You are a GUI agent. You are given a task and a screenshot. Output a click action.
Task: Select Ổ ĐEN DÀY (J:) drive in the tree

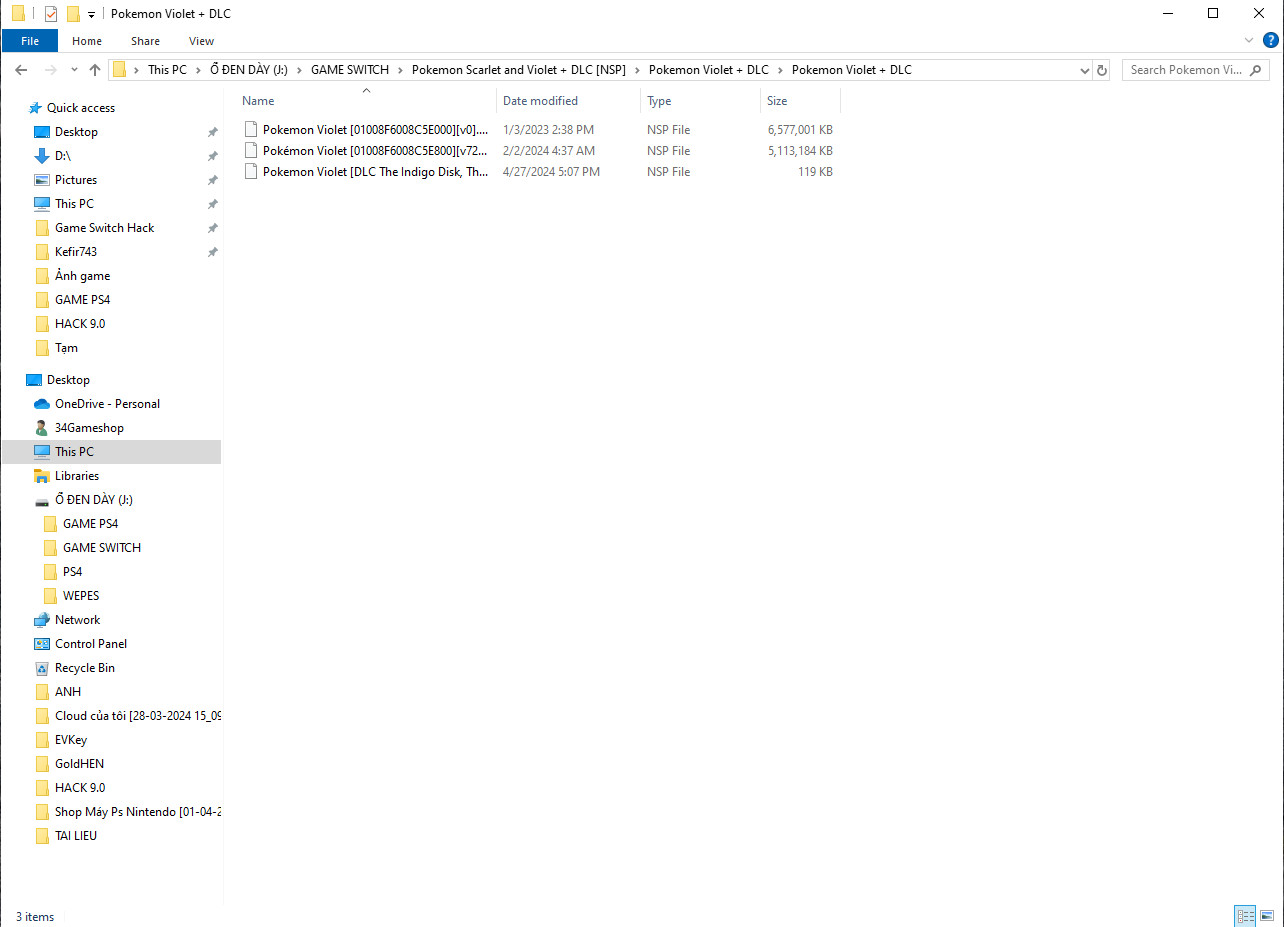point(94,500)
